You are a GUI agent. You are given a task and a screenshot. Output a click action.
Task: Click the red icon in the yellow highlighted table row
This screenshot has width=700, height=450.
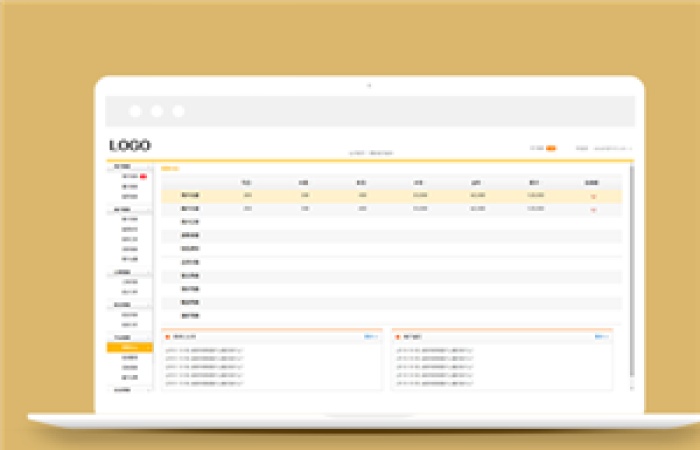[593, 196]
